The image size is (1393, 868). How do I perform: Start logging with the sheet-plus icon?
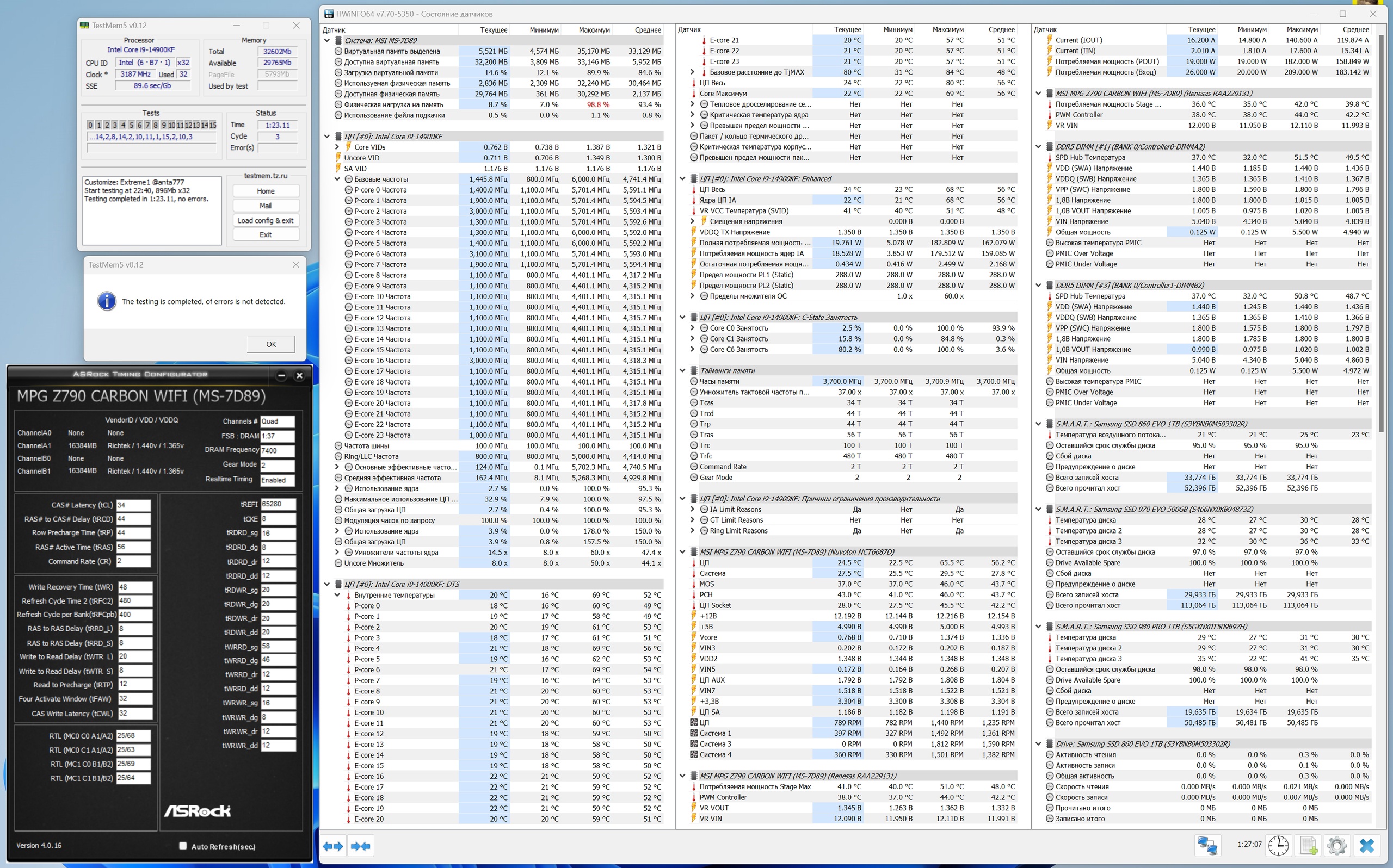(x=1308, y=845)
